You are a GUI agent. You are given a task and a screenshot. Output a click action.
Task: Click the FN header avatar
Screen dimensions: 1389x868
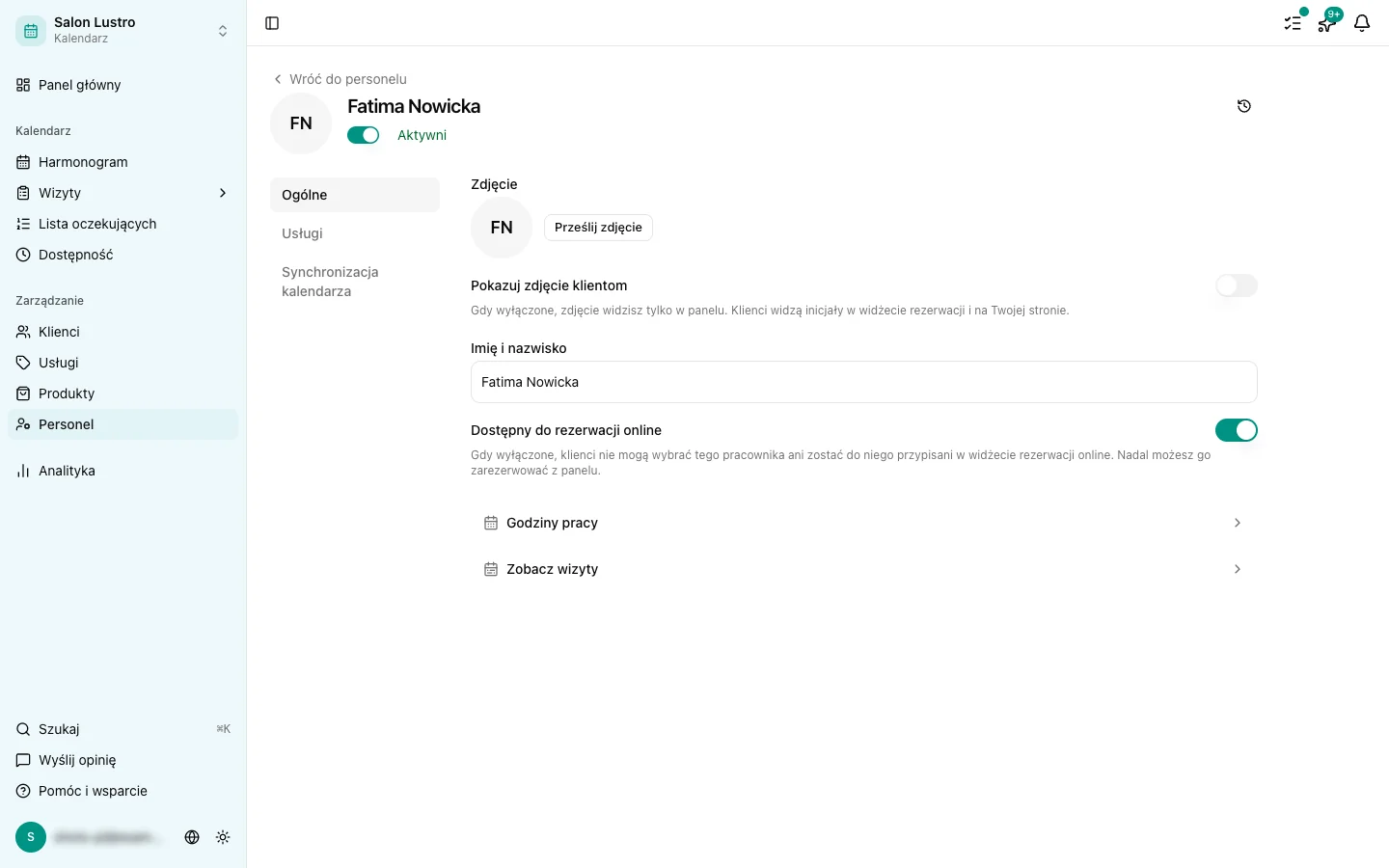click(x=301, y=123)
